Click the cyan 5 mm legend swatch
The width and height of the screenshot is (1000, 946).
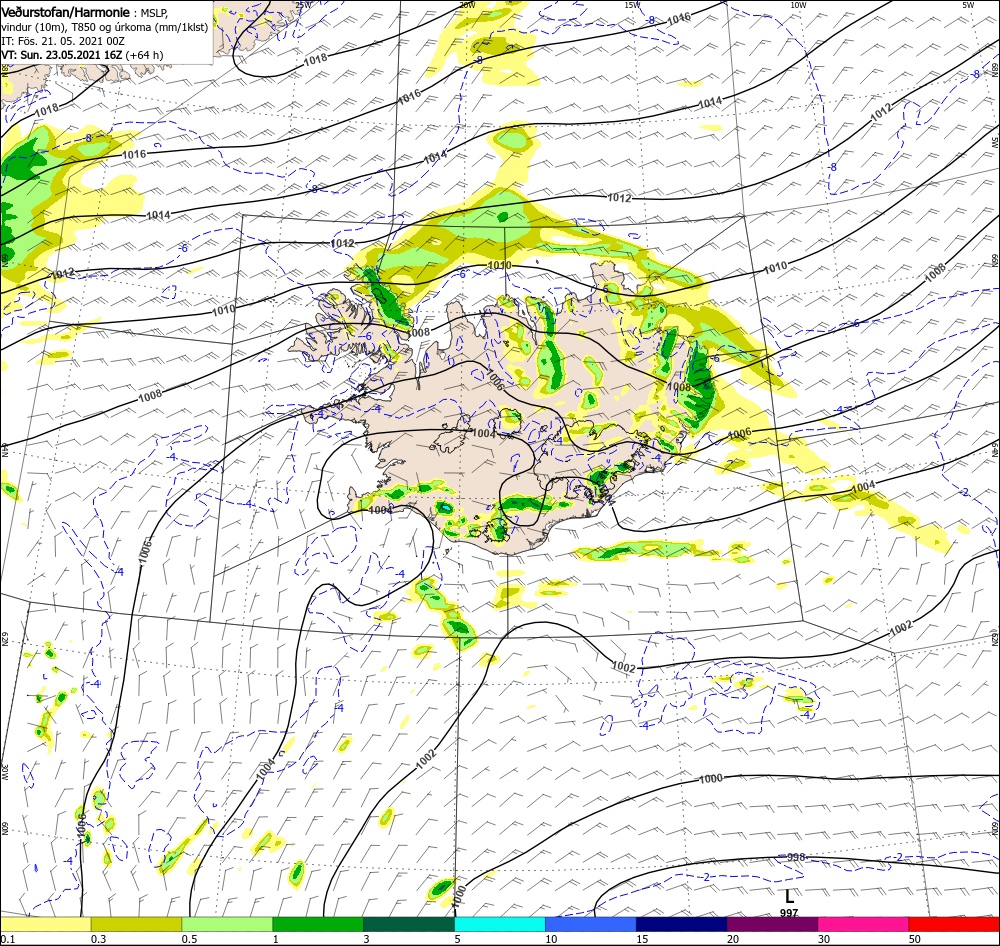500,925
